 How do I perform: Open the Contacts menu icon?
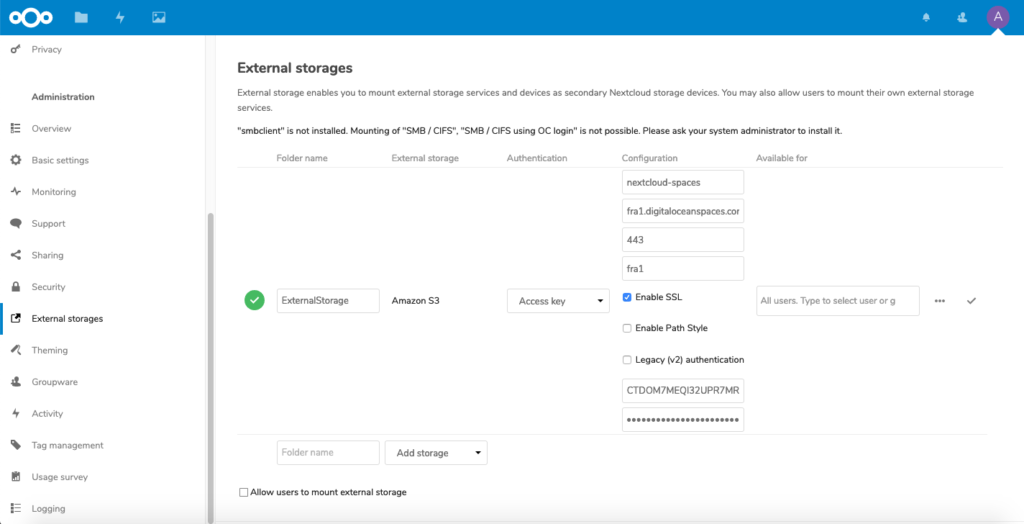pos(961,18)
